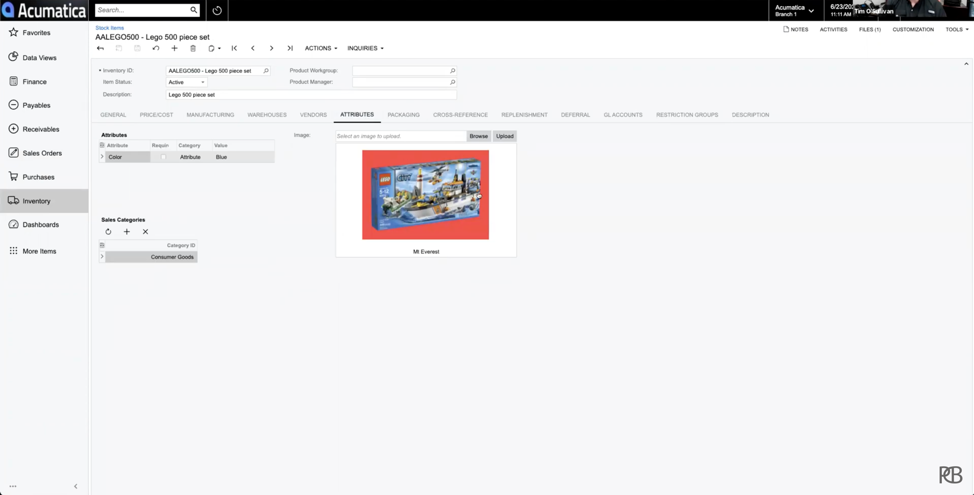Go to the next record arrow

(271, 48)
